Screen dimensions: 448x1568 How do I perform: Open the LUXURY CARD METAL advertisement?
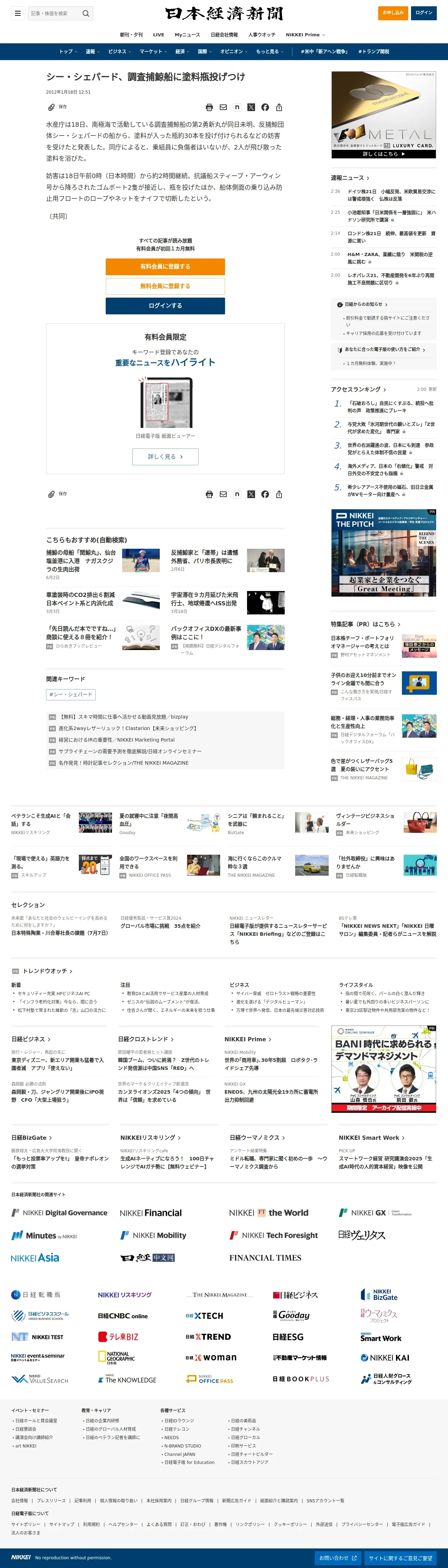point(383,115)
